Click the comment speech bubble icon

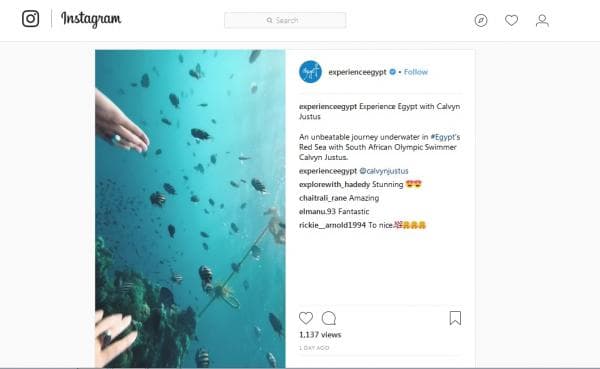(329, 318)
